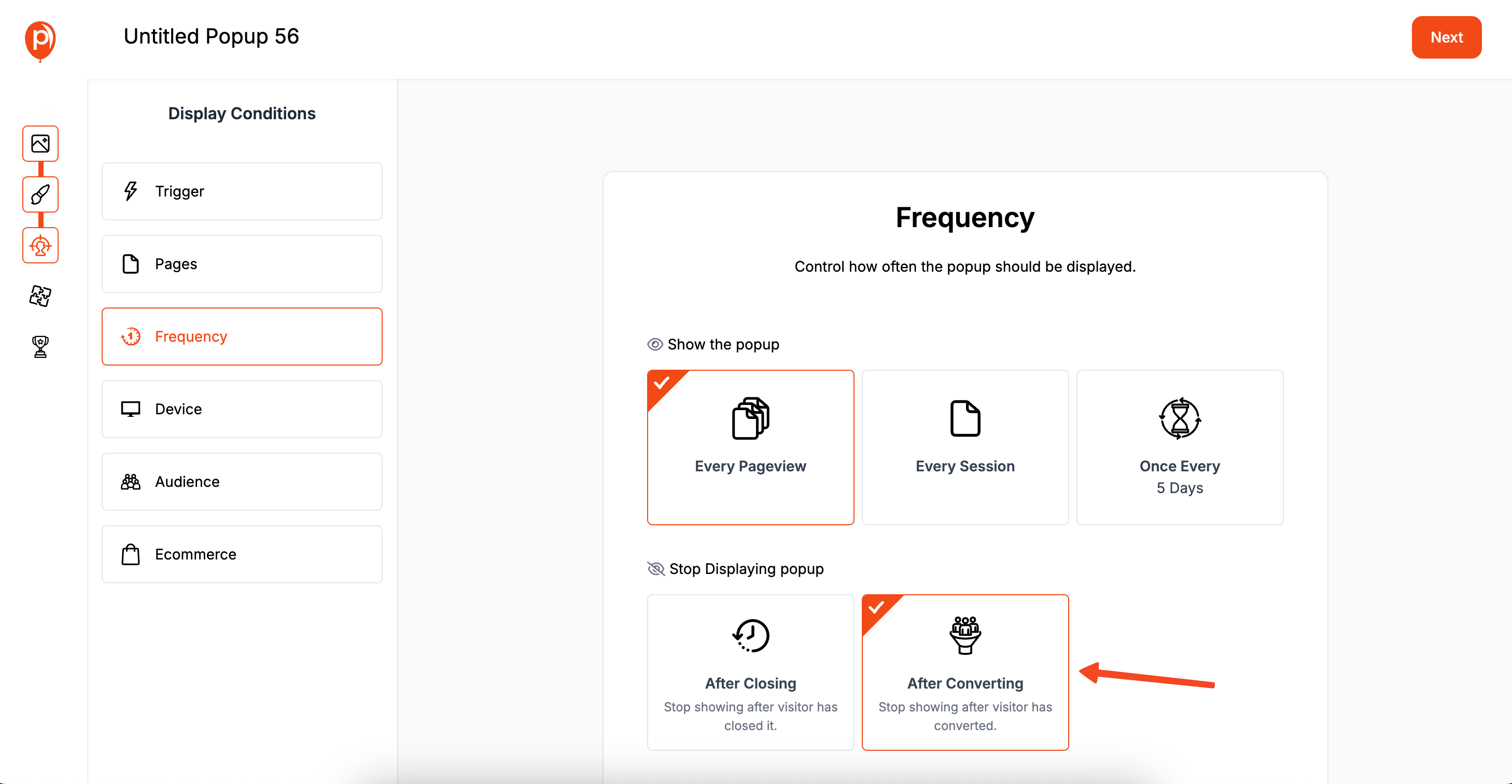The height and width of the screenshot is (784, 1512).
Task: Open the puzzle integrations sidebar icon
Action: click(x=40, y=296)
